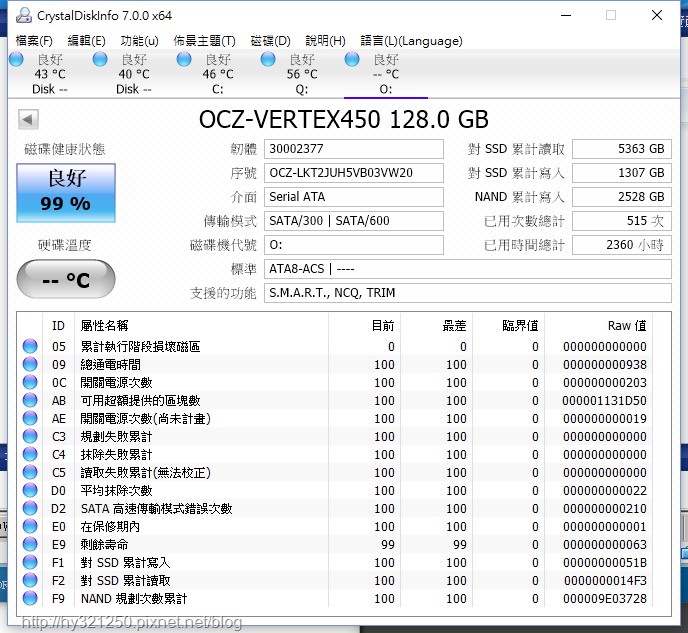Select the 總通電時間 attribute name
Screen dimensions: 688x633
click(x=111, y=365)
